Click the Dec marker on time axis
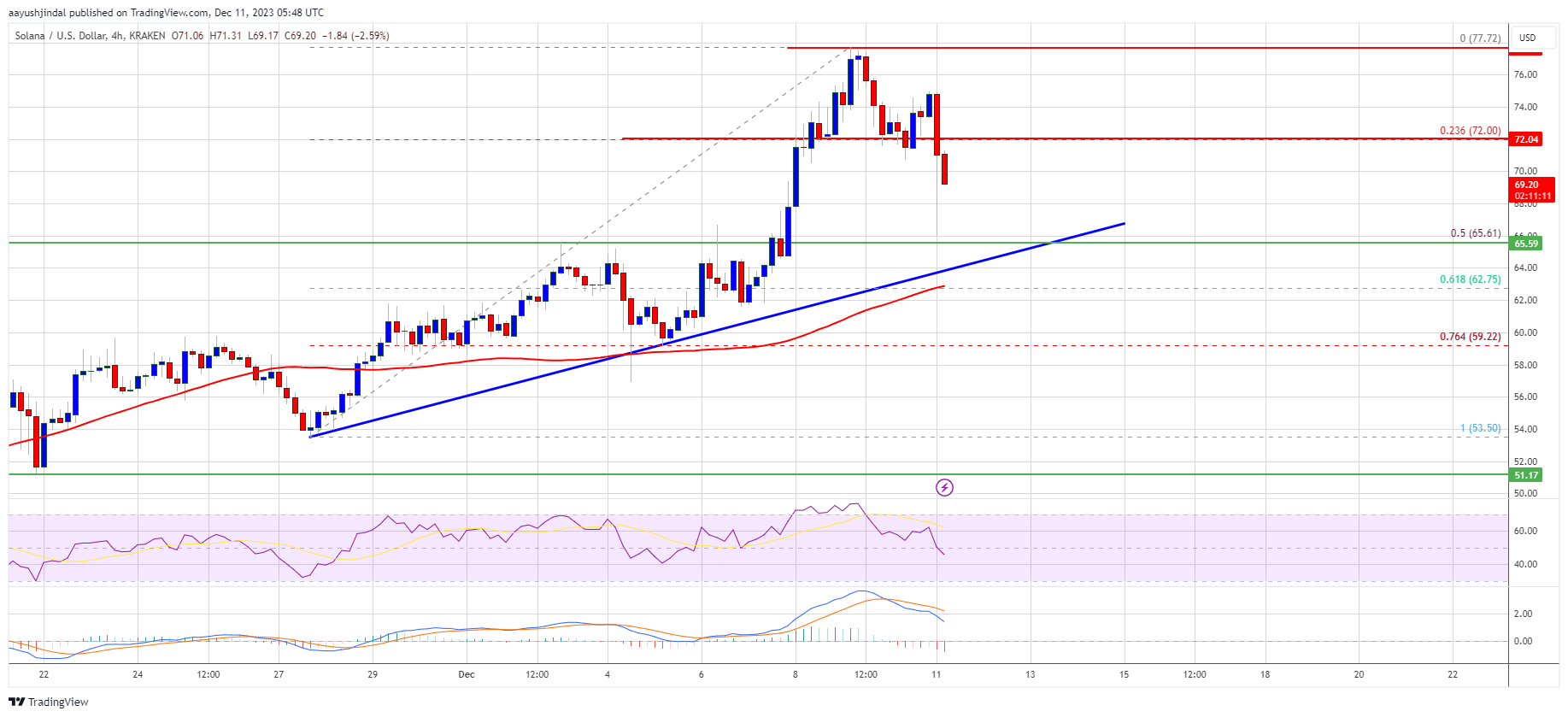1568x717 pixels. click(467, 674)
